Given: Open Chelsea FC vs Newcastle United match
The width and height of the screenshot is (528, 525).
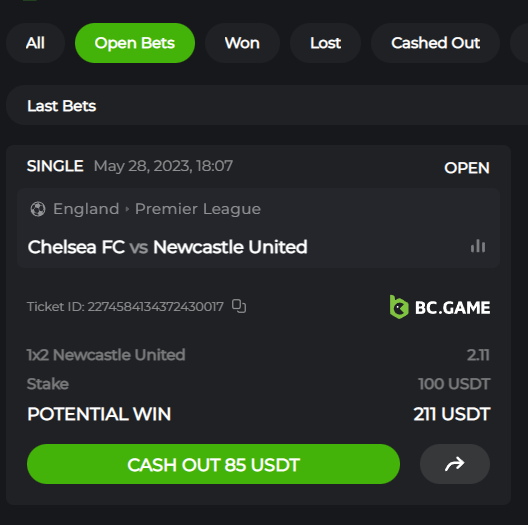Looking at the screenshot, I should click(x=167, y=247).
